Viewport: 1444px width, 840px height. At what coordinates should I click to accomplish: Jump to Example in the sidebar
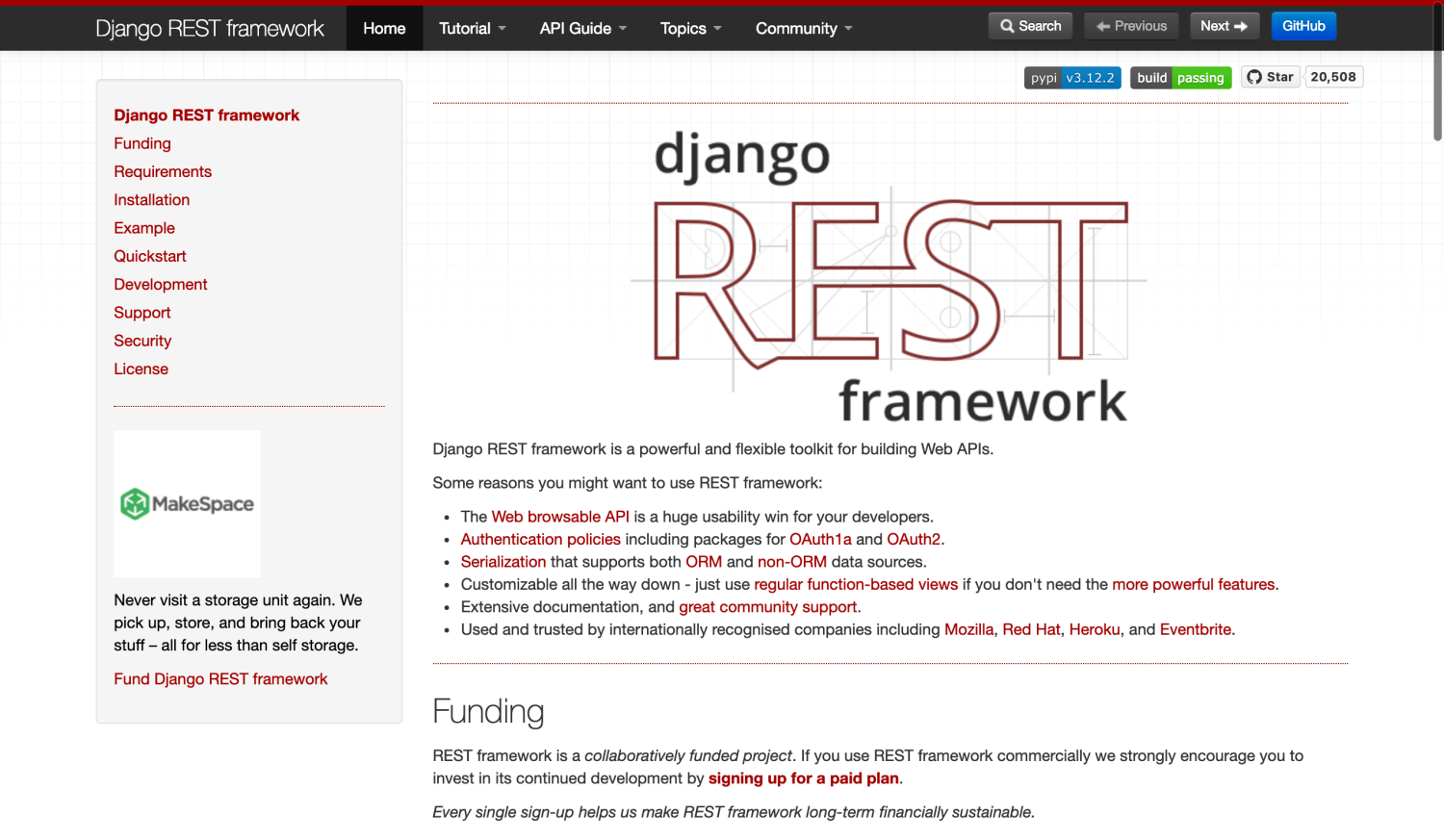[144, 228]
